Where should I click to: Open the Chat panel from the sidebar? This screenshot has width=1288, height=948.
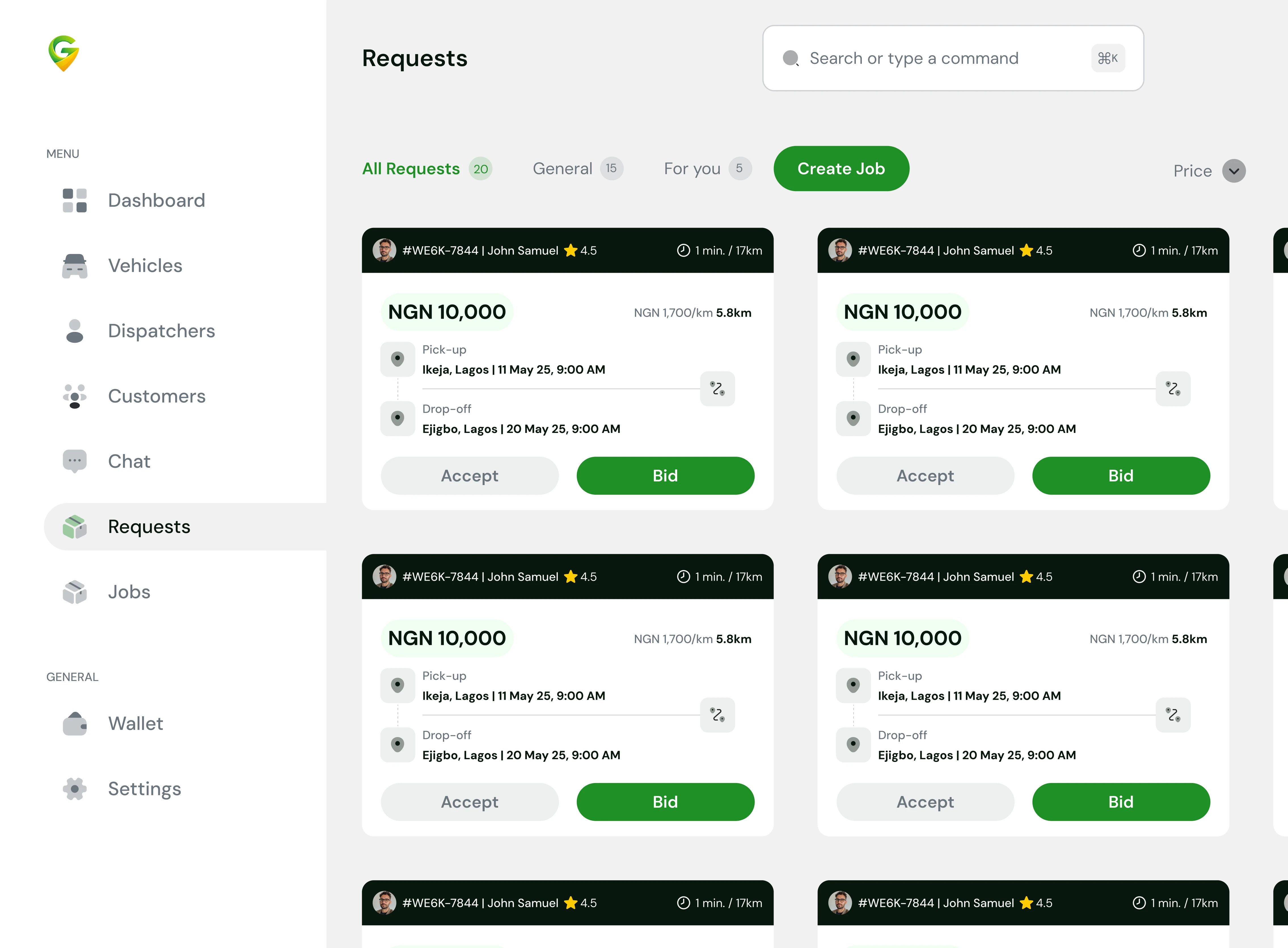tap(74, 461)
